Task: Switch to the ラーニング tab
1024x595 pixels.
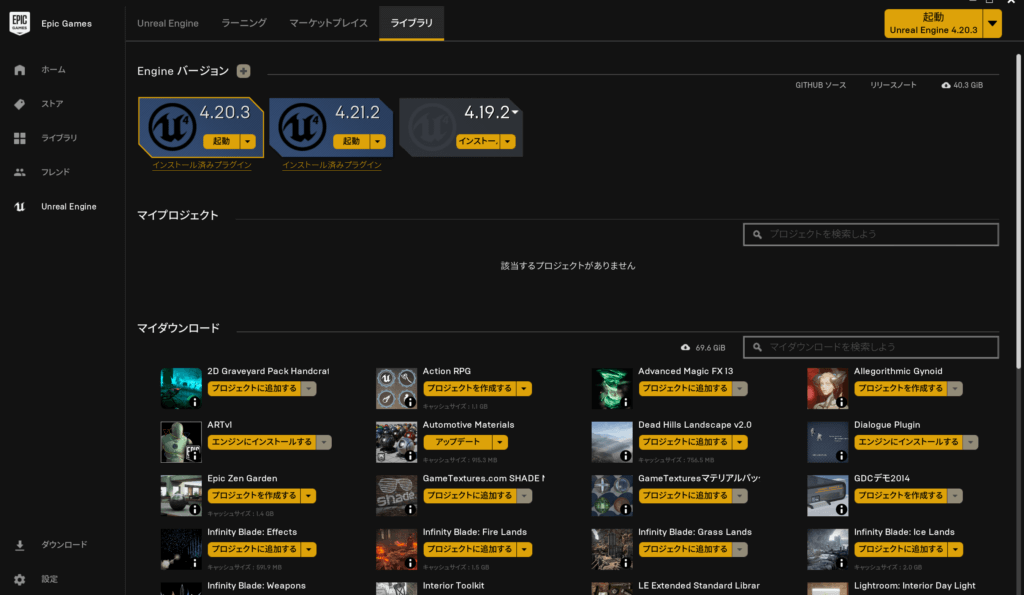Action: click(x=244, y=24)
